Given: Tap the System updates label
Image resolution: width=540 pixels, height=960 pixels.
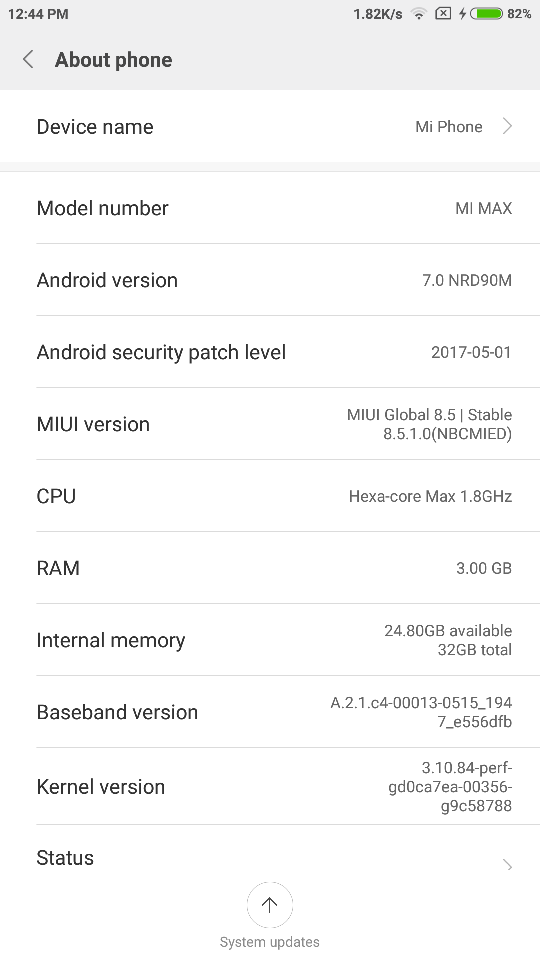Looking at the screenshot, I should (269, 942).
